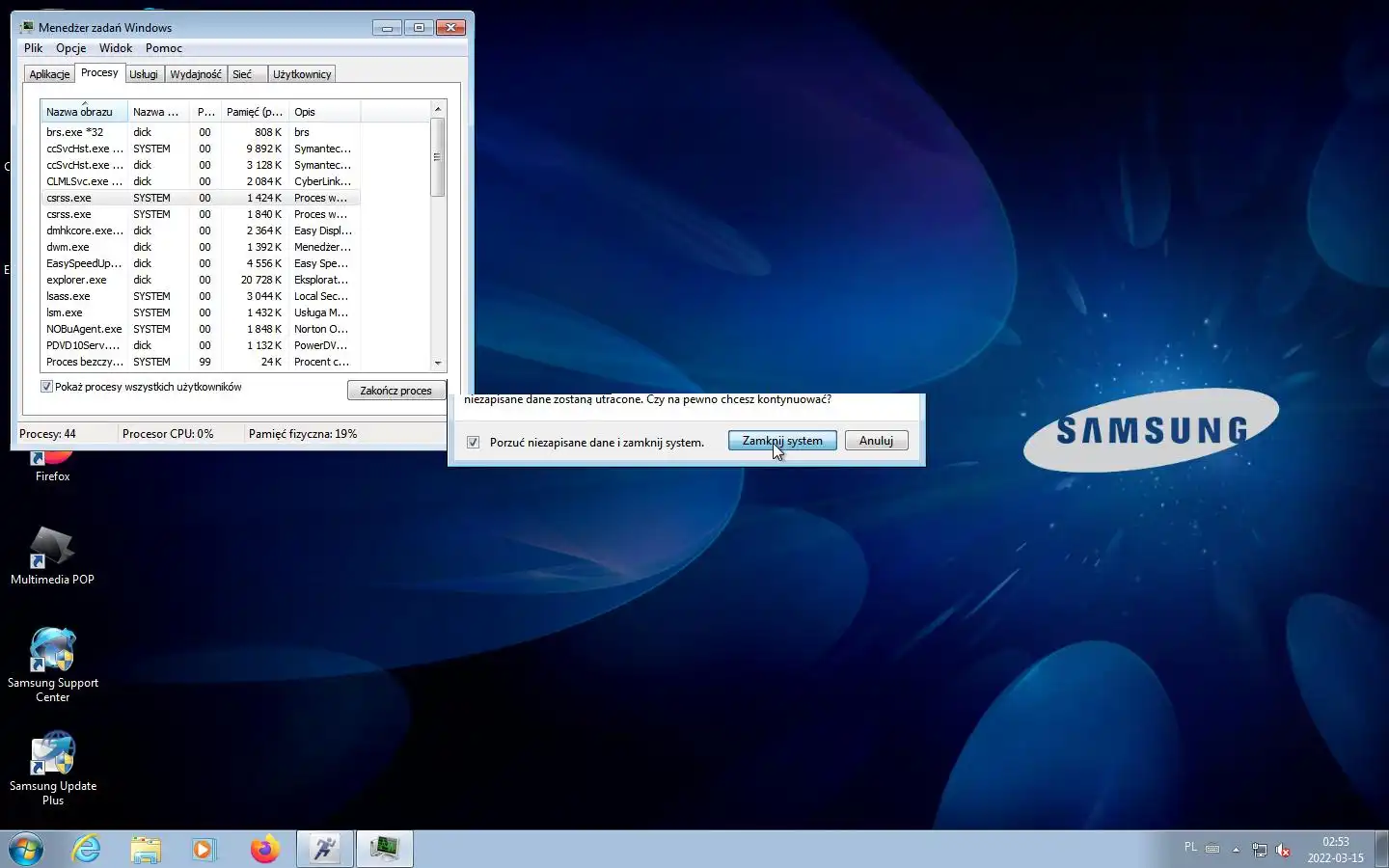Click the 'Zakończ proces' button
This screenshot has height=868, width=1389.
coord(395,391)
